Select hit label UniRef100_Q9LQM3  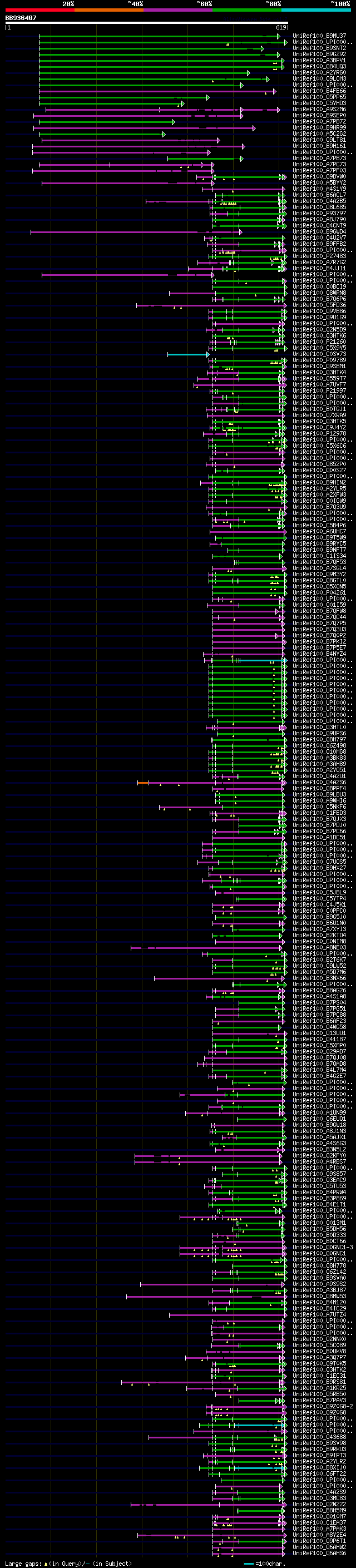coord(319,78)
